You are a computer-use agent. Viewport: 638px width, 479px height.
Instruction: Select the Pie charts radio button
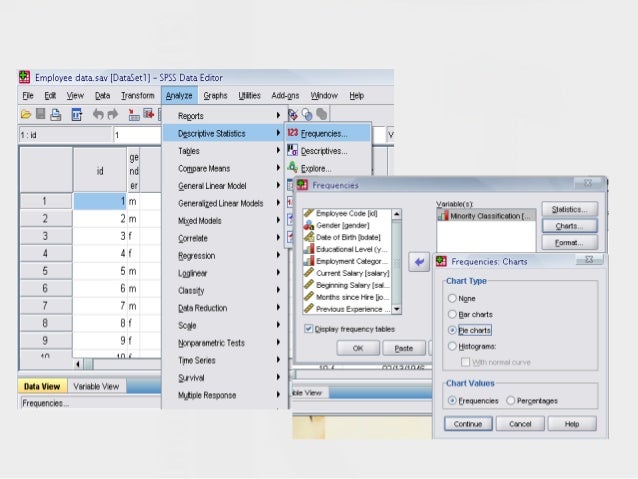pos(452,330)
